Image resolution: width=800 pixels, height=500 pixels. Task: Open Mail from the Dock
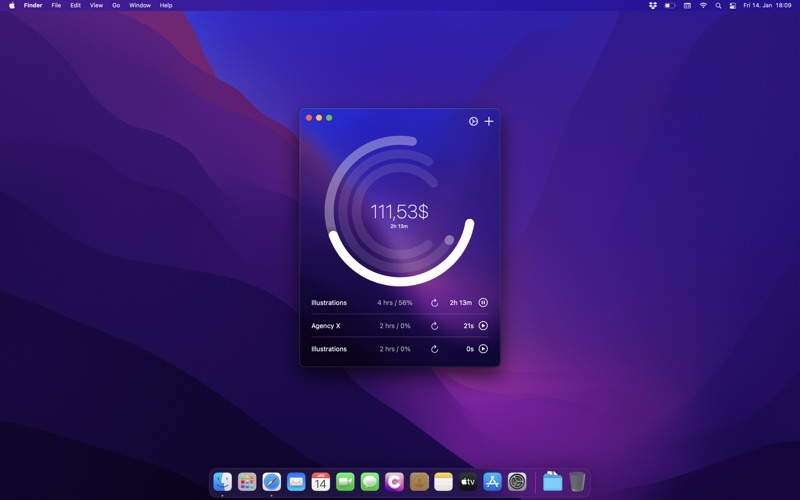click(296, 481)
